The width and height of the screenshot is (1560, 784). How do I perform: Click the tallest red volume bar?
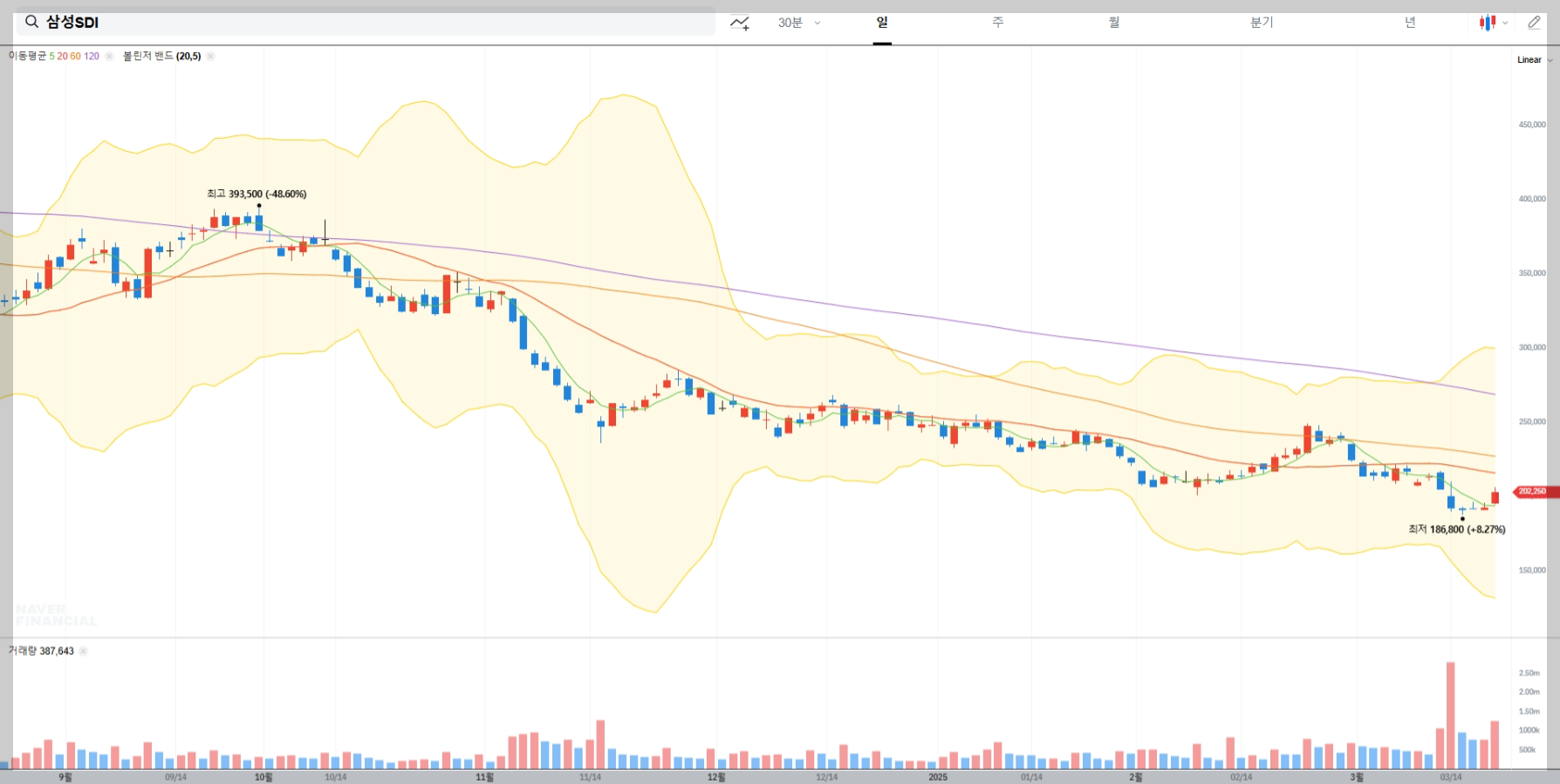tap(1450, 715)
